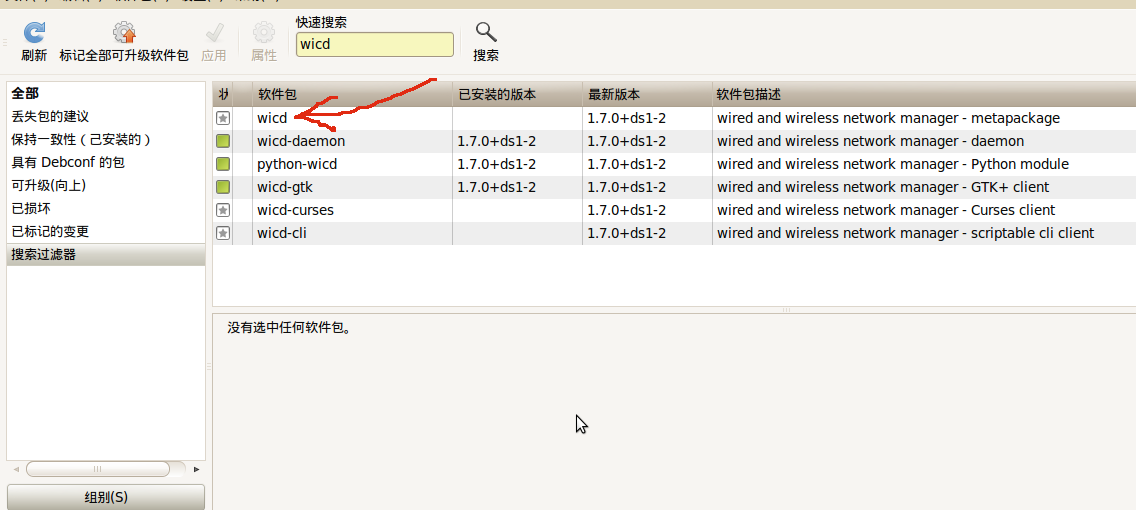
Task: Click the Search (搜索) magnifier icon
Action: pos(485,32)
